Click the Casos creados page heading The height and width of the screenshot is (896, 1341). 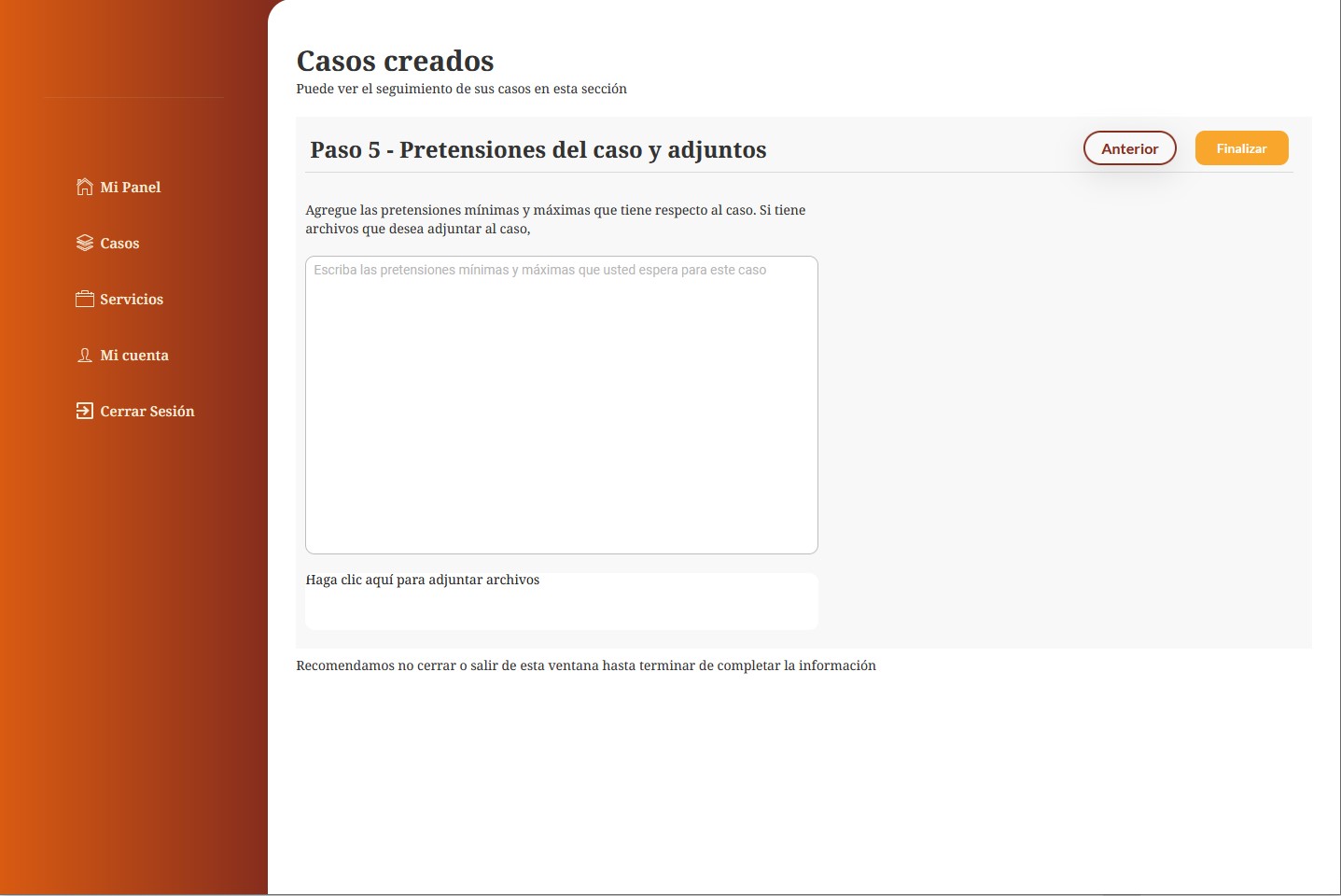click(395, 61)
